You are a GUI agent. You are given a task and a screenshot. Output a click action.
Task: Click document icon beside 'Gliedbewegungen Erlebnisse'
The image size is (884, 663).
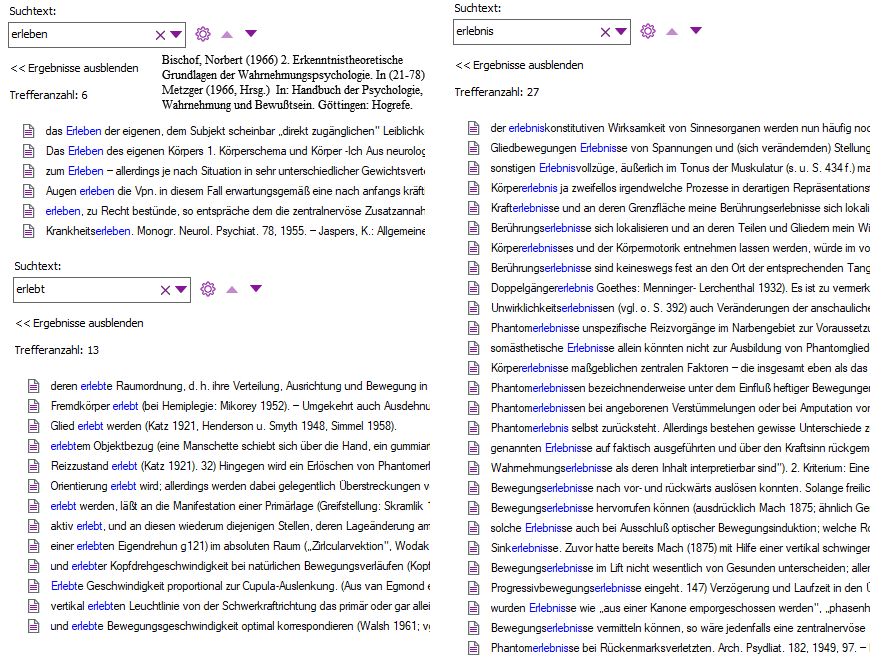pyautogui.click(x=474, y=148)
